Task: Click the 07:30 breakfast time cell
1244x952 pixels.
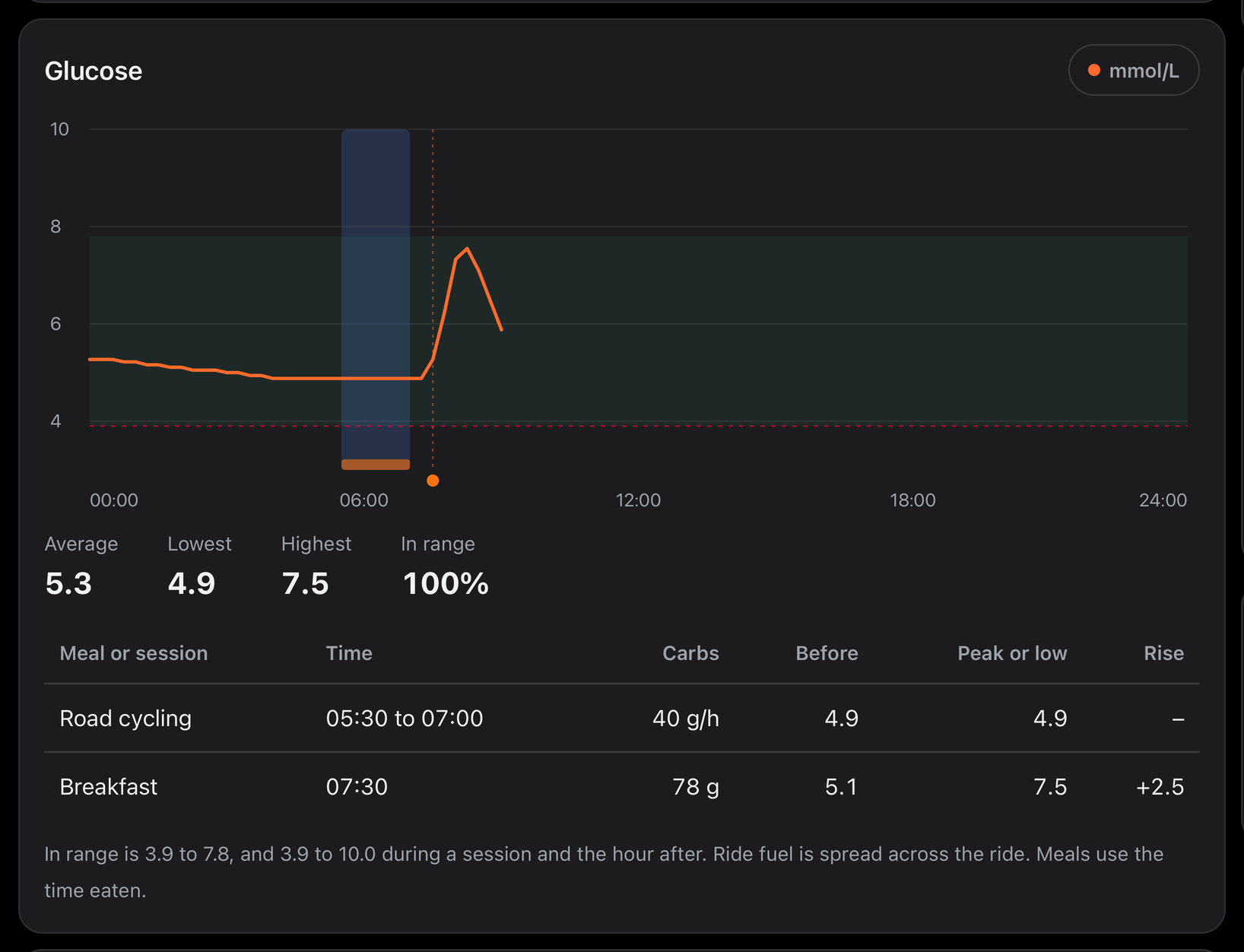Action: click(357, 786)
